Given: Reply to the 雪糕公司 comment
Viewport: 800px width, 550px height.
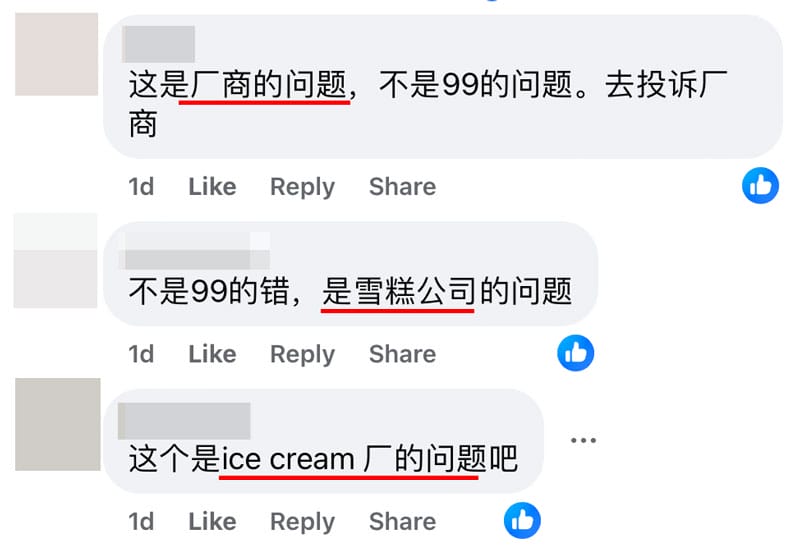Looking at the screenshot, I should tap(302, 355).
